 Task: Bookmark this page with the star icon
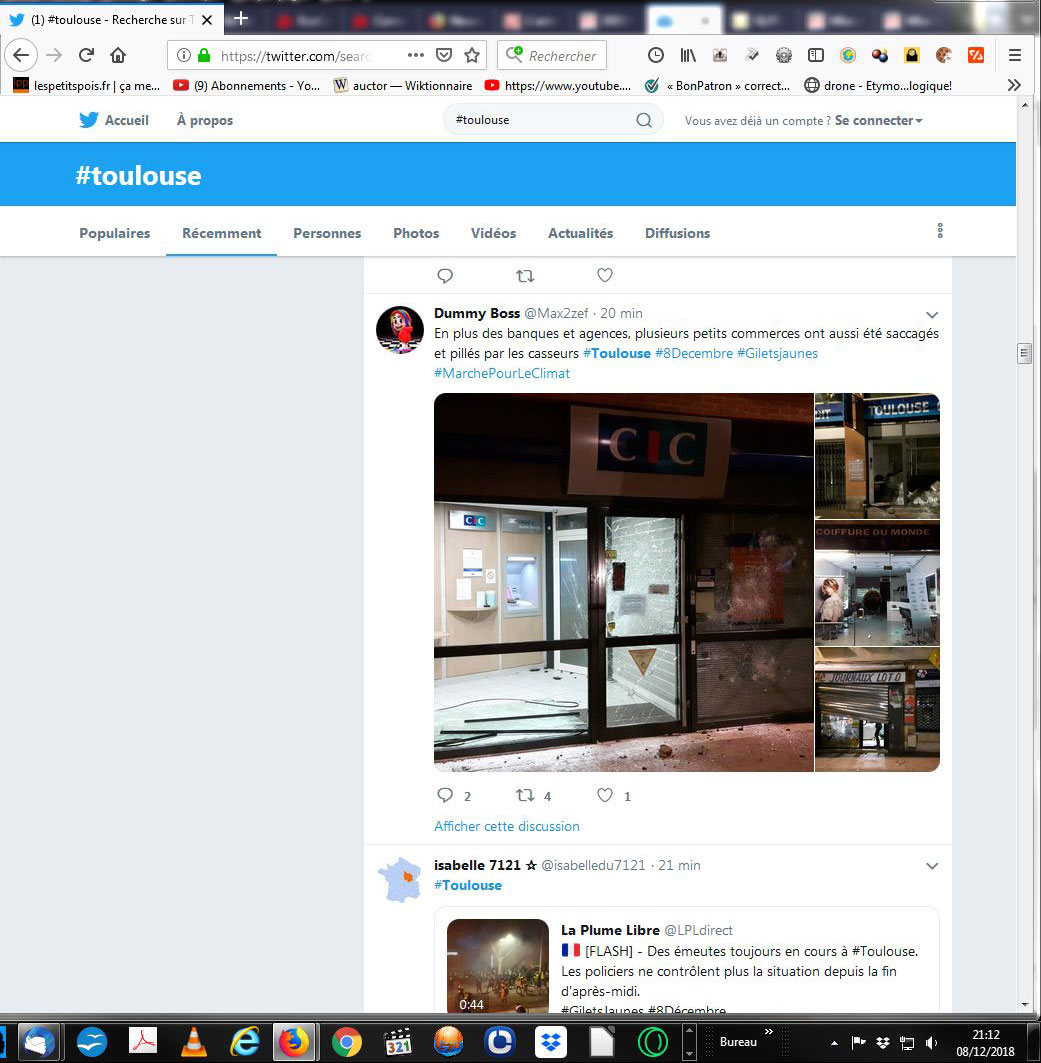472,55
